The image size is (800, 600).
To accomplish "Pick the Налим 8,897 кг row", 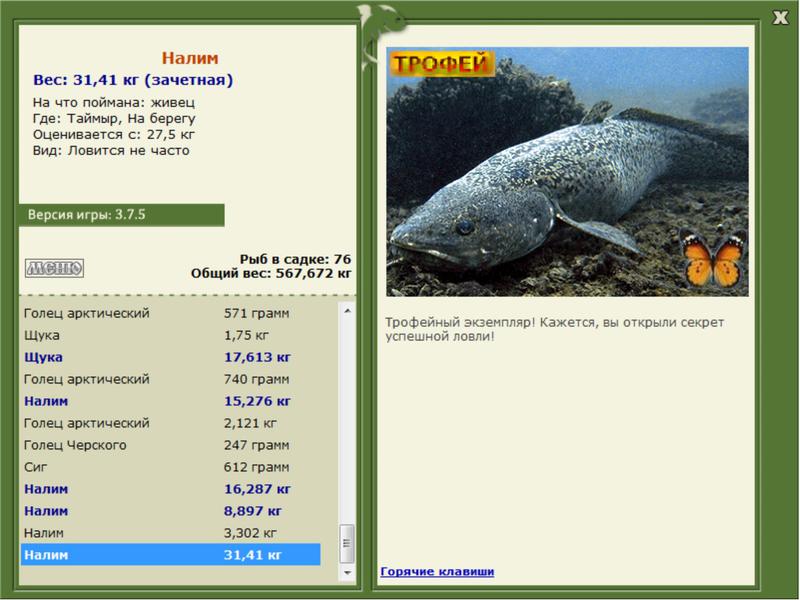I will tap(171, 511).
